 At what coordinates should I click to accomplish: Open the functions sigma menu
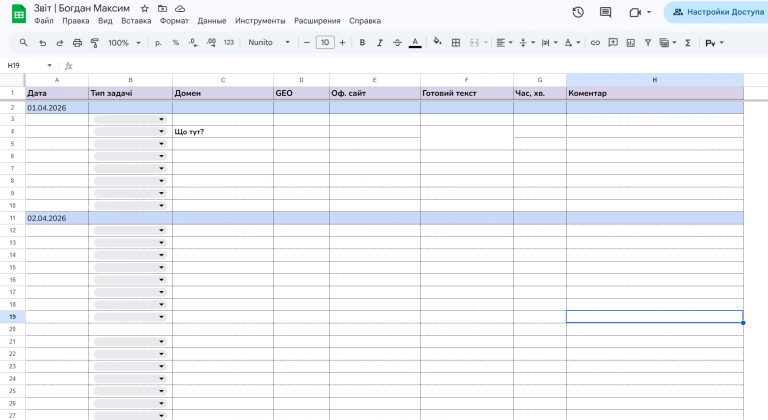688,43
